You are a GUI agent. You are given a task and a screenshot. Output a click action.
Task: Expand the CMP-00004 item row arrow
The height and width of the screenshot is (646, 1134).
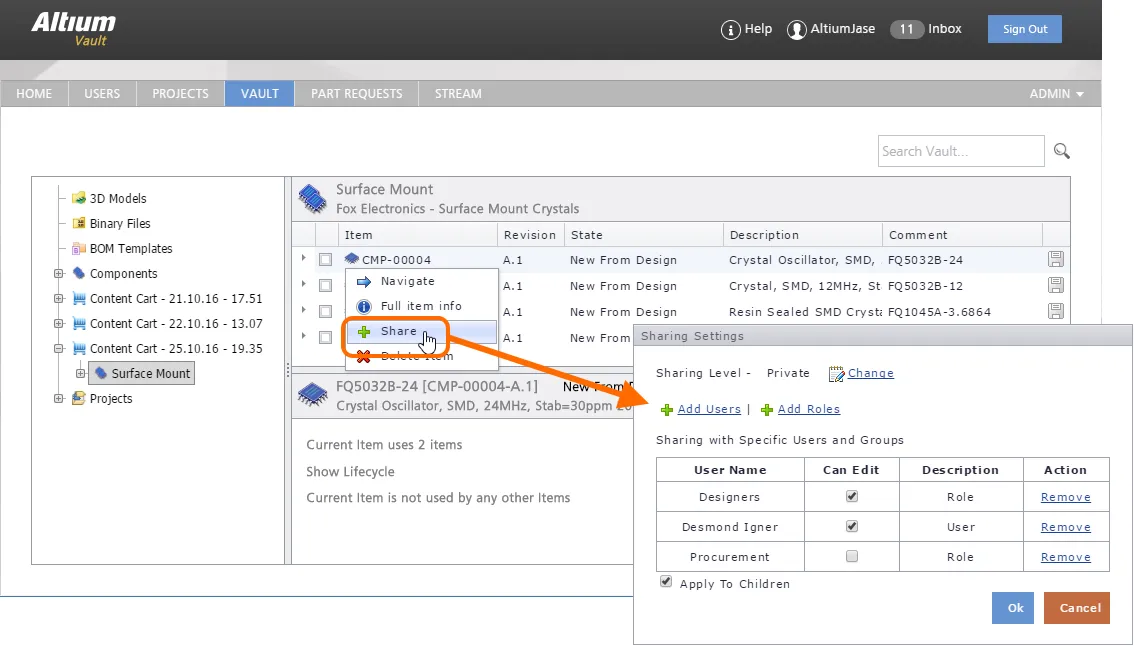304,258
